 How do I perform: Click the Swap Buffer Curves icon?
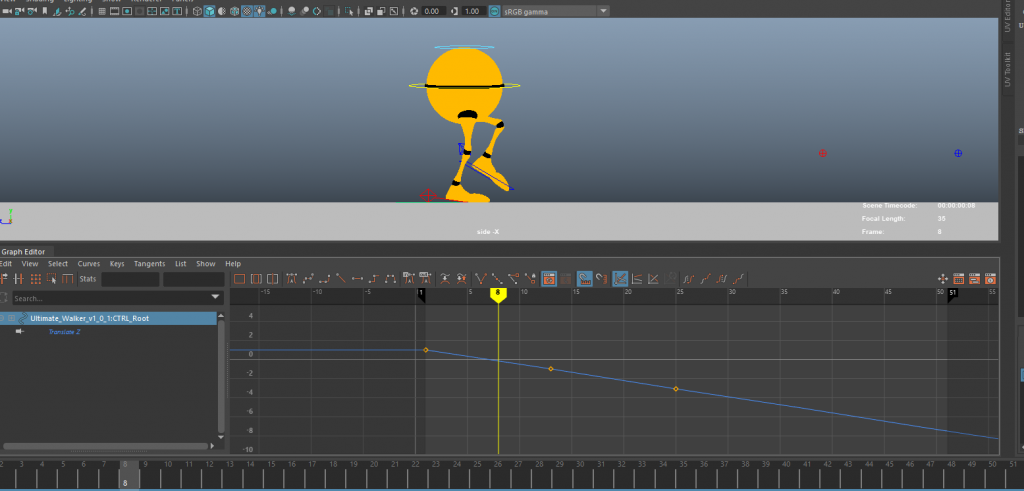pos(461,279)
